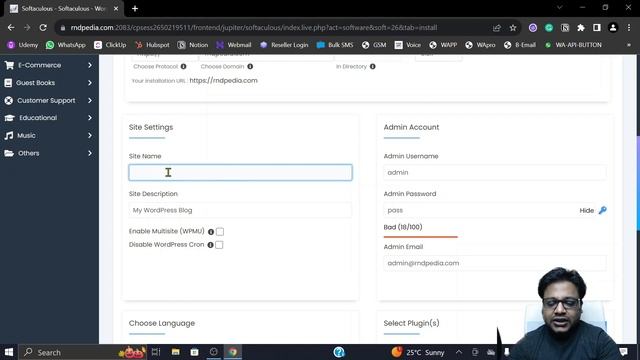The image size is (640, 360).
Task: Click the Site Description field
Action: click(240, 210)
